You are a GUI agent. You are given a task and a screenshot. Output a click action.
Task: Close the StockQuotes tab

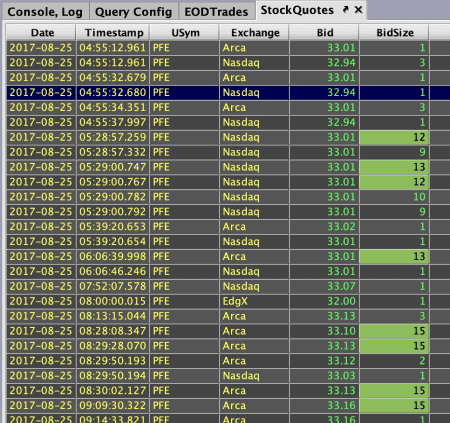point(358,10)
